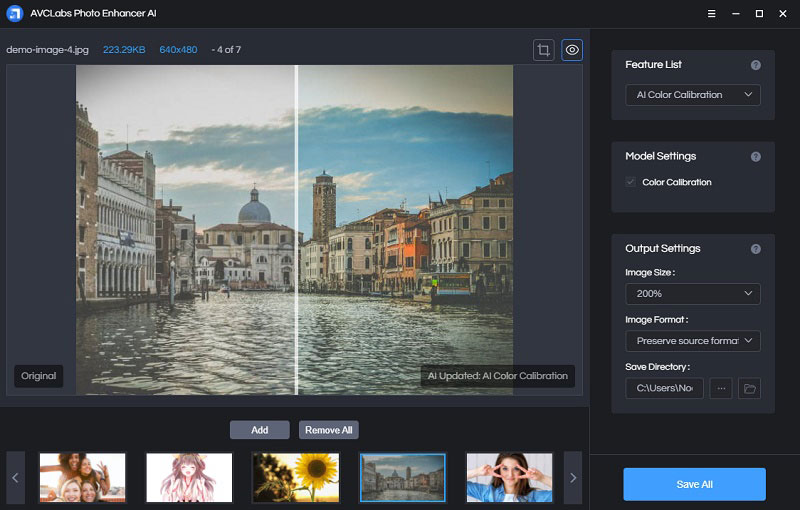This screenshot has height=510, width=800.
Task: Click the AI Updated: AI Color Calibration label
Action: [497, 376]
